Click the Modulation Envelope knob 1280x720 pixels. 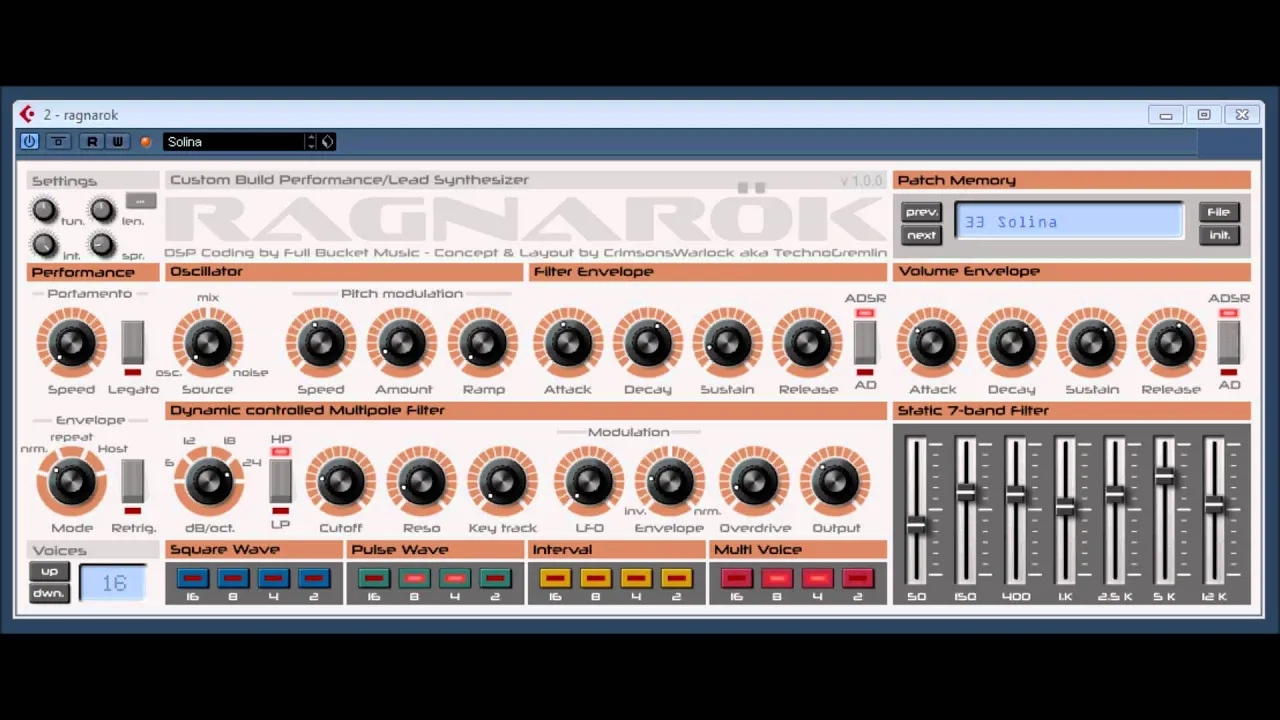[669, 482]
